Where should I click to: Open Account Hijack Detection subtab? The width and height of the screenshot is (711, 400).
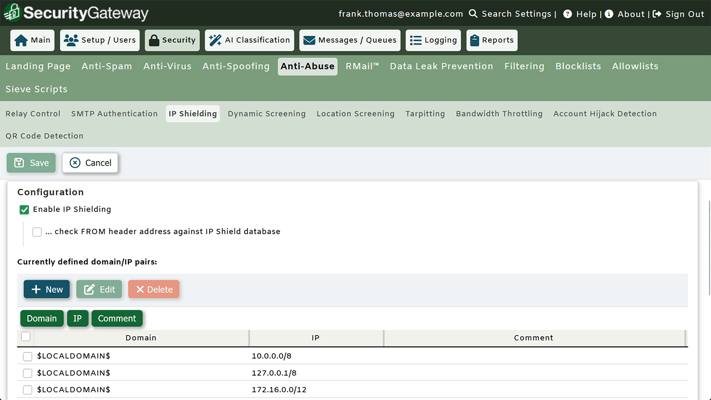coord(605,114)
